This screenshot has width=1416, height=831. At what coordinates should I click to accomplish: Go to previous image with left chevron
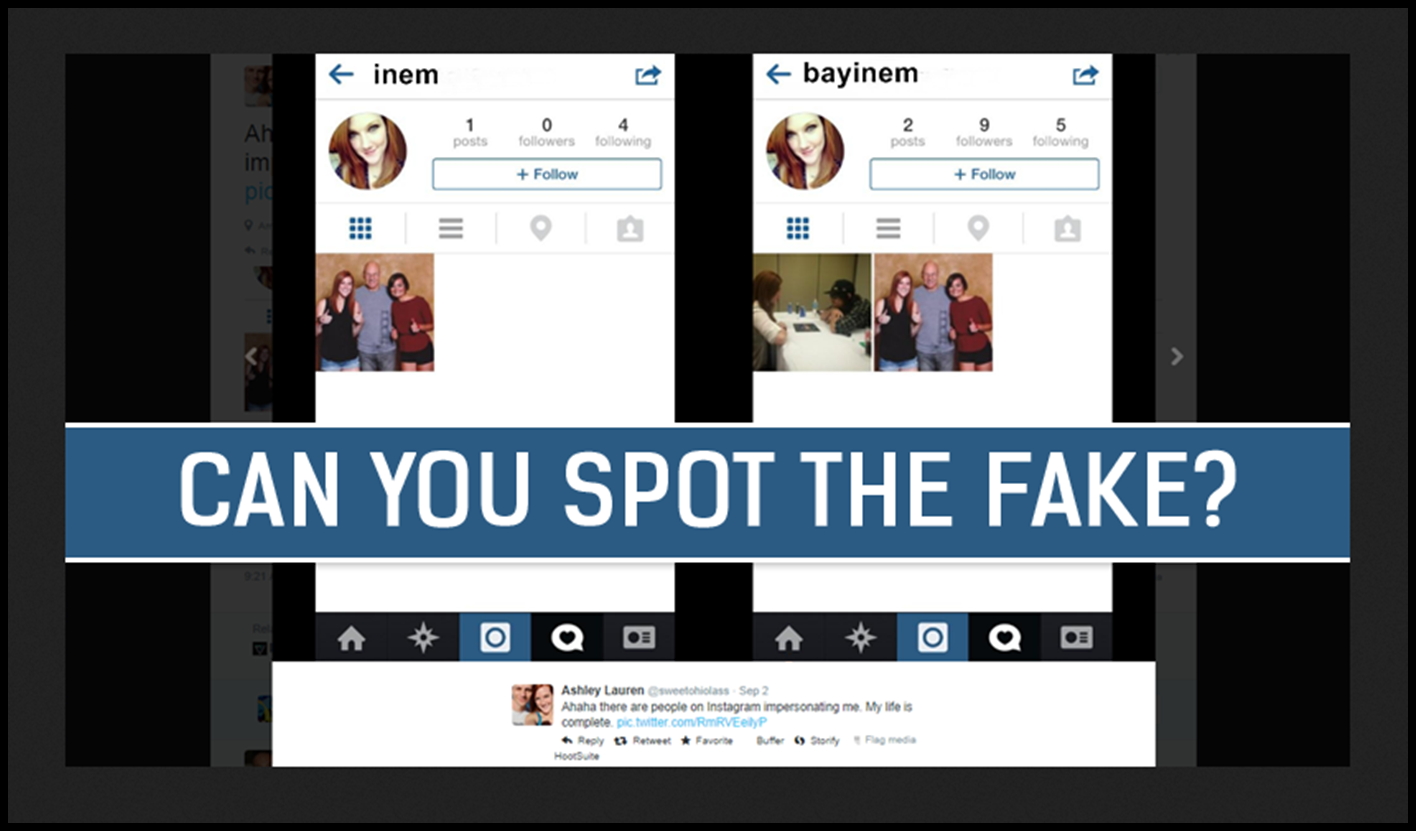[252, 356]
